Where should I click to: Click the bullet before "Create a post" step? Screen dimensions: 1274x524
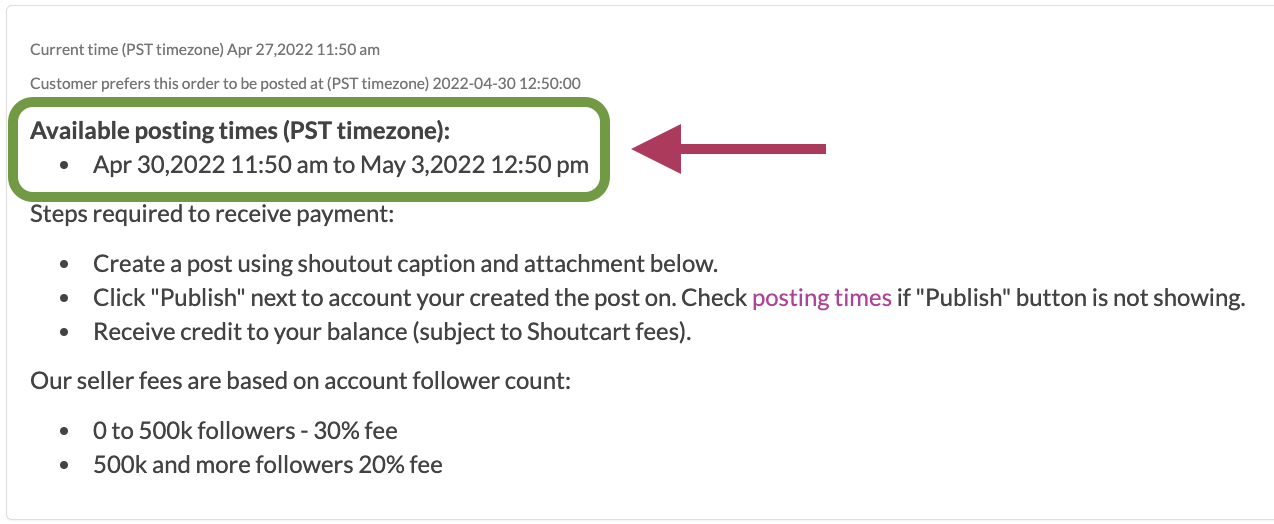(x=65, y=265)
